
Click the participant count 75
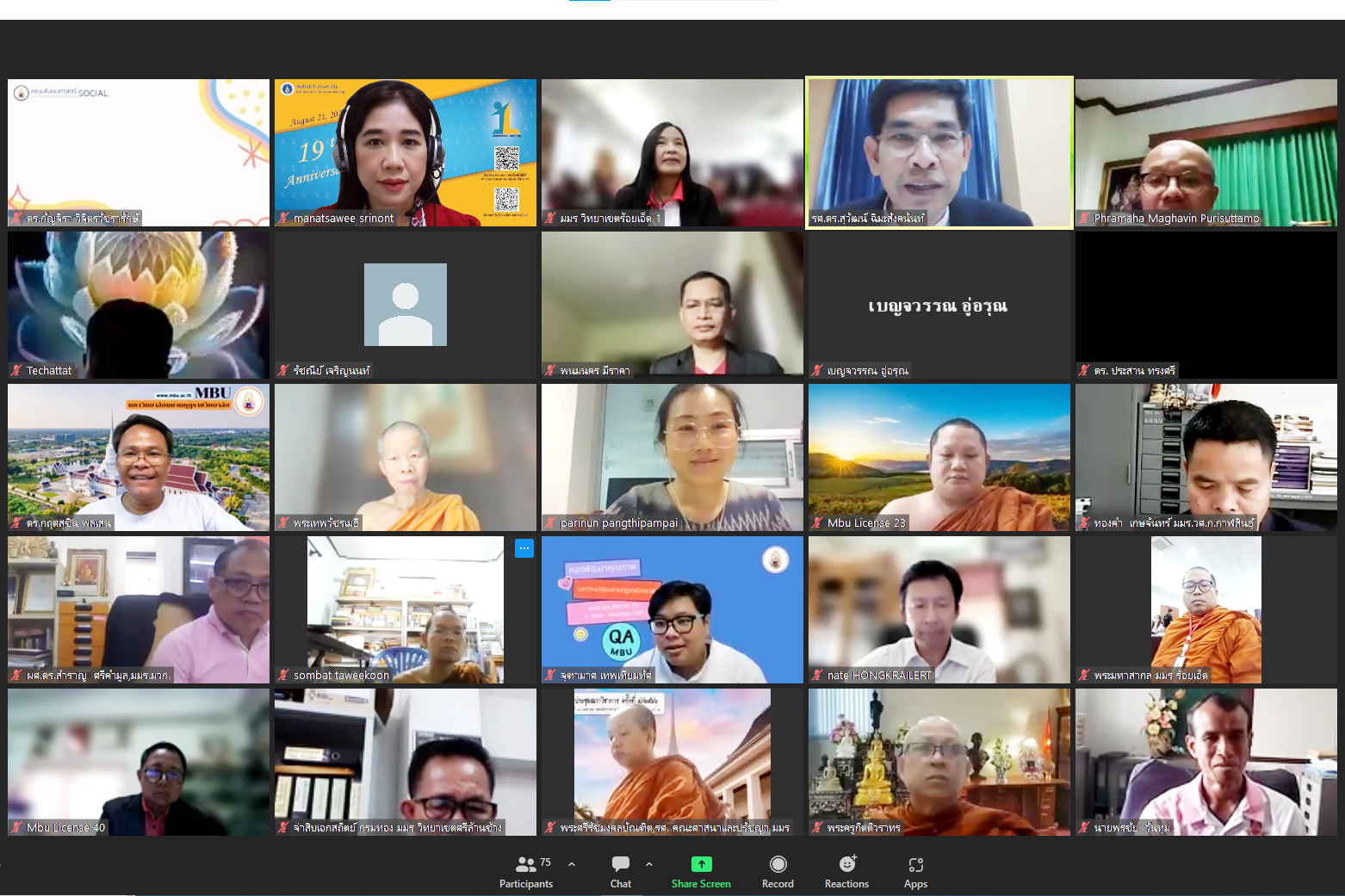click(x=545, y=862)
